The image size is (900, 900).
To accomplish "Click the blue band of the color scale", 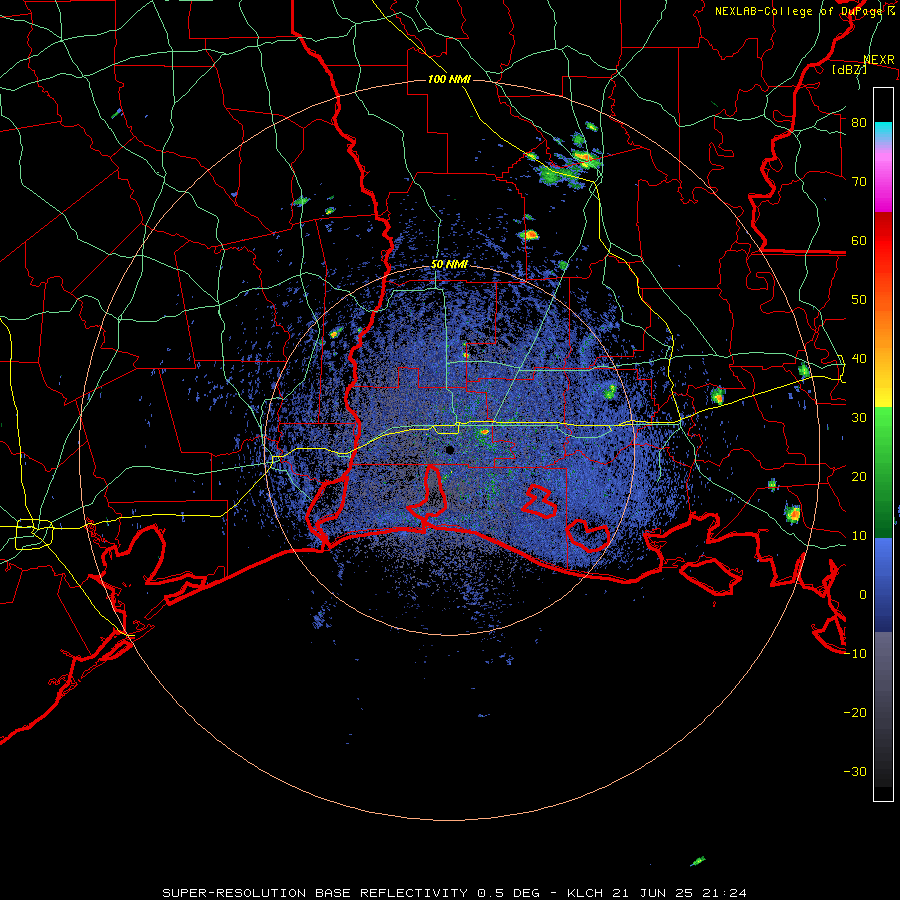I will (883, 585).
